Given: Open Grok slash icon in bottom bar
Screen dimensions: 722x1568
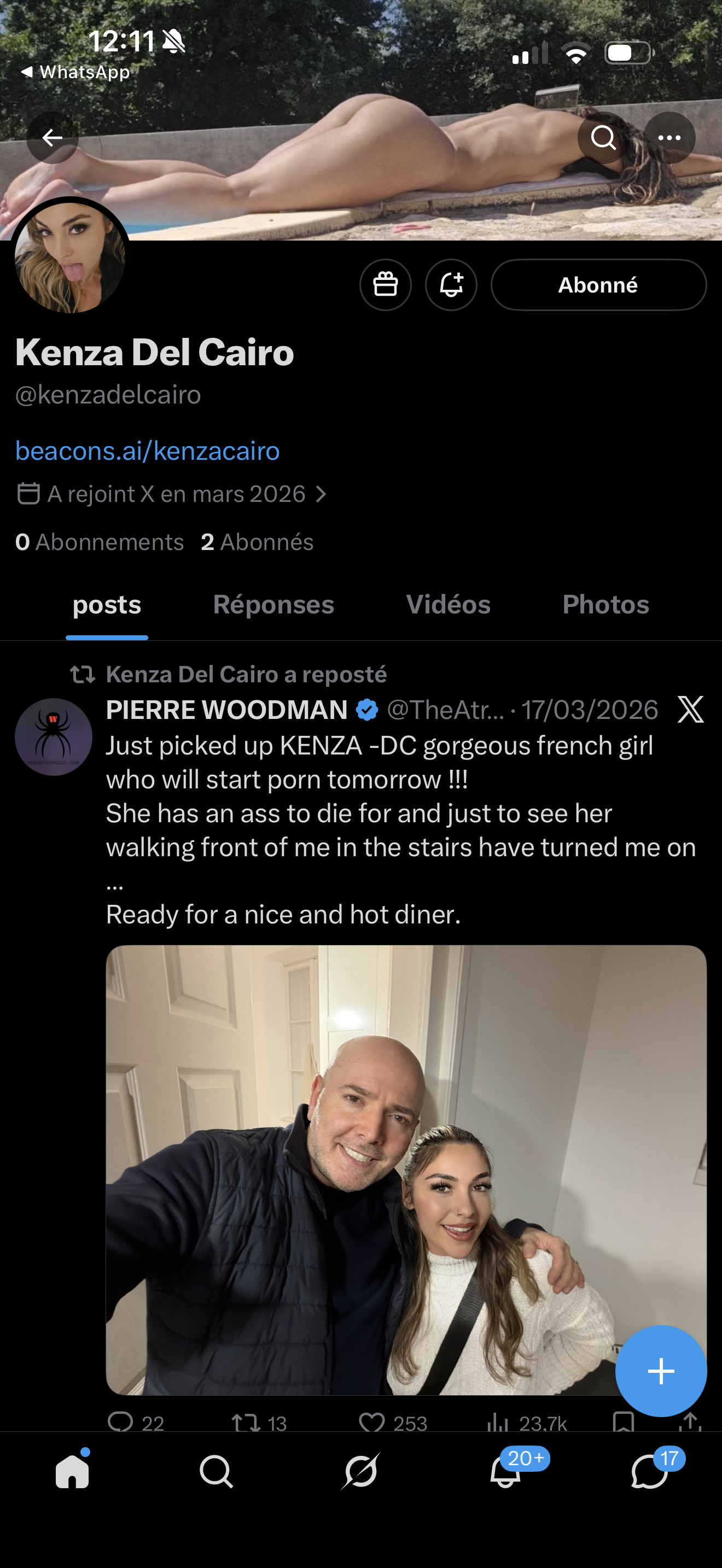Looking at the screenshot, I should click(361, 1472).
